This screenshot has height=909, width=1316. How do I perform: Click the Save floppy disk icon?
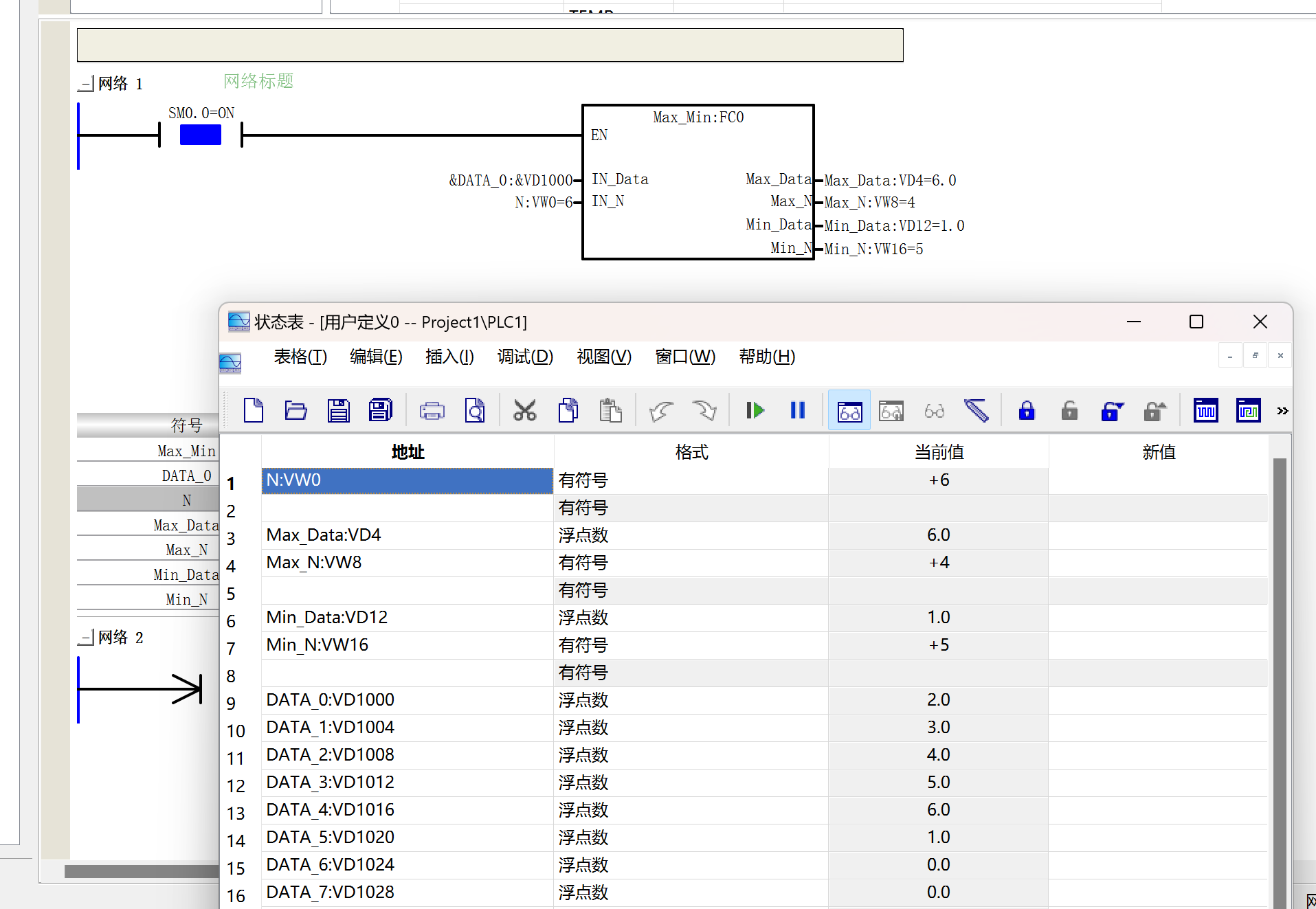338,411
